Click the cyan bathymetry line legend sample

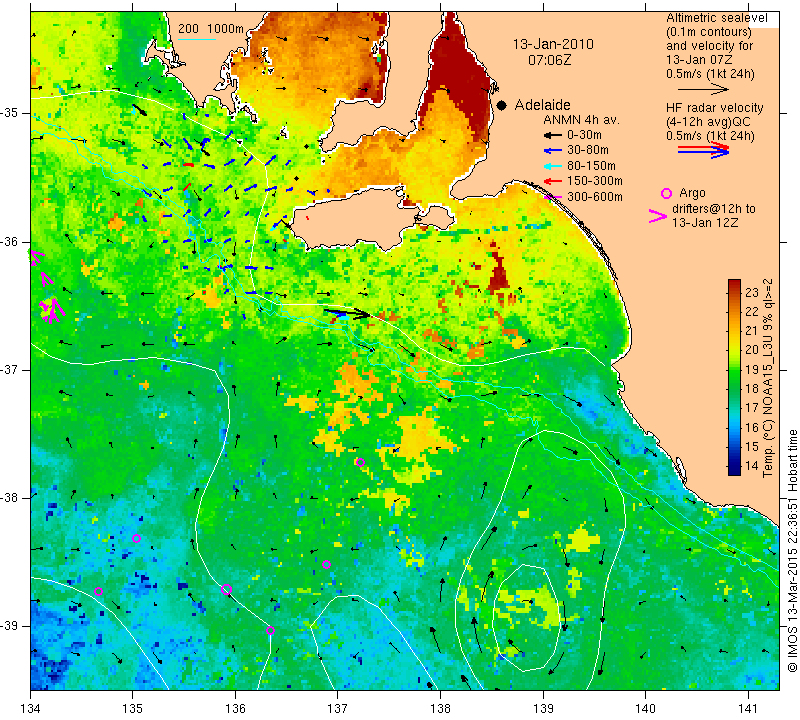click(x=197, y=39)
